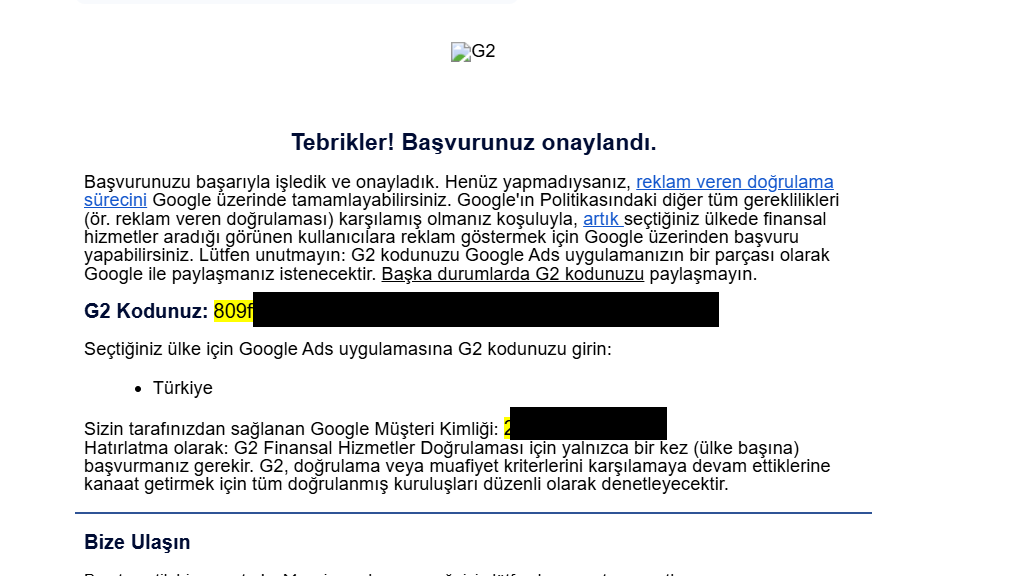Click 'Sizin tarafınızdan sağlanan Google Müşteri Kimliği' text

[291, 429]
